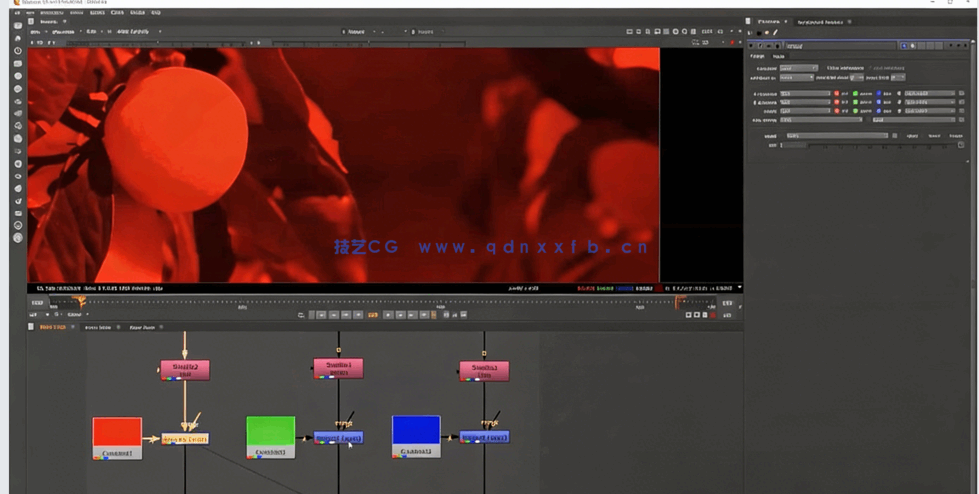This screenshot has width=979, height=494.
Task: Switch to the Curve Editor tab
Action: click(x=98, y=327)
